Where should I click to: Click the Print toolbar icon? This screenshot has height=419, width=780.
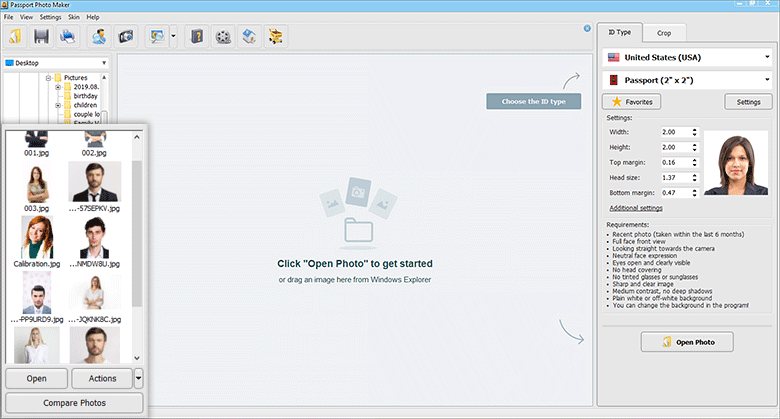pyautogui.click(x=68, y=36)
